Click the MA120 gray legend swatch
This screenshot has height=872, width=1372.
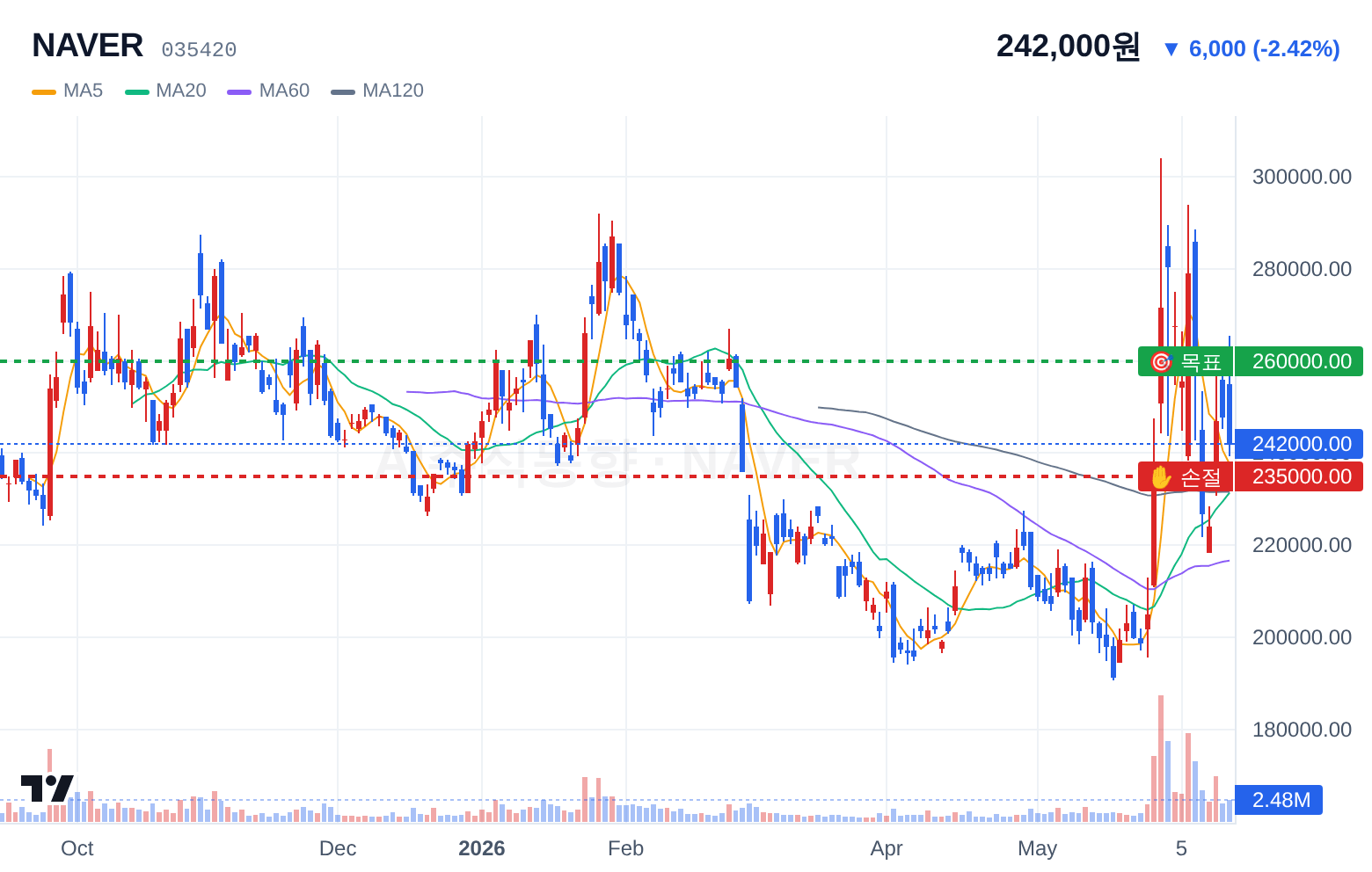343,91
